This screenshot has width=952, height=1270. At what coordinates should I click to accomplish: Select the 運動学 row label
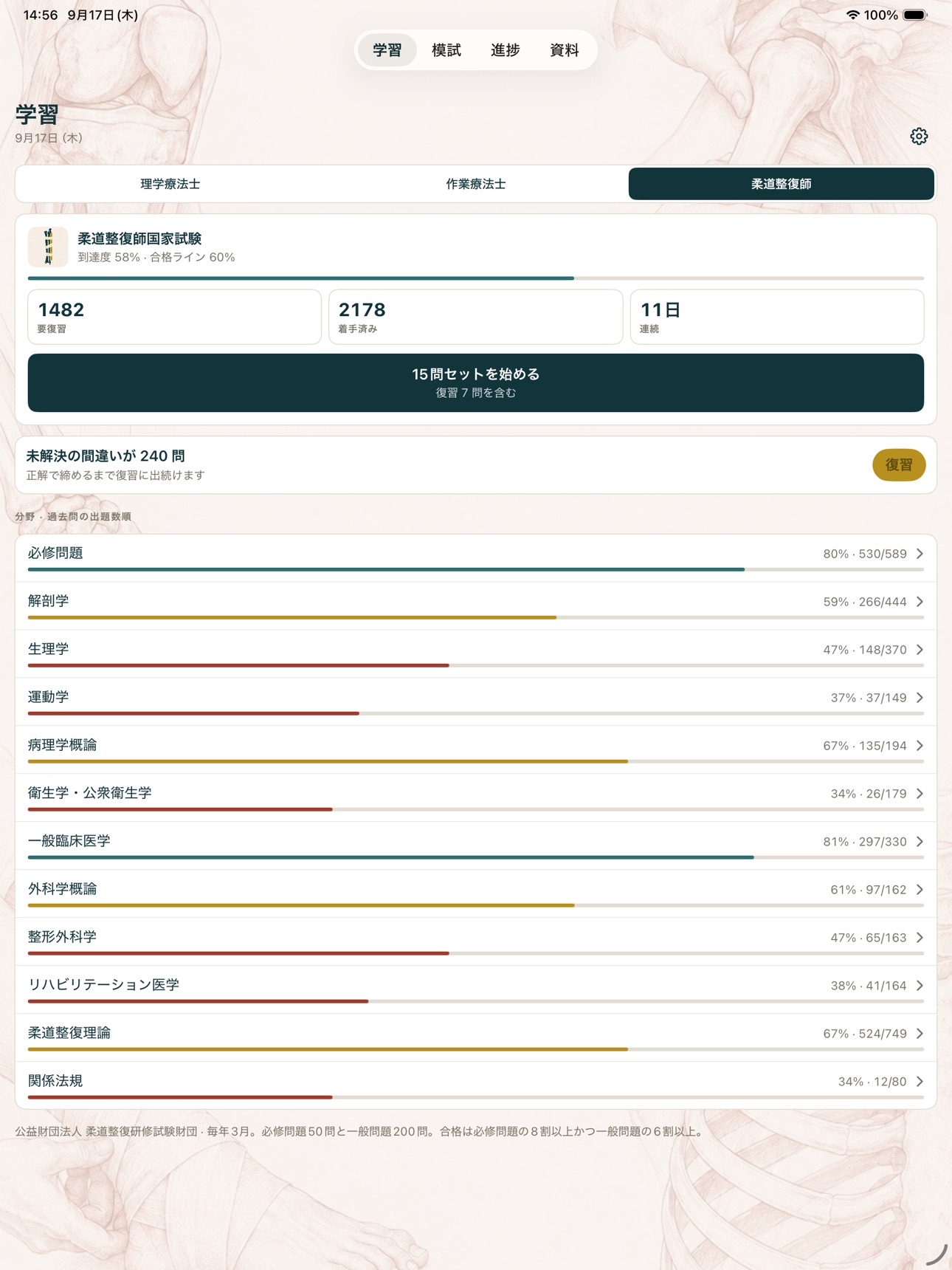(49, 697)
